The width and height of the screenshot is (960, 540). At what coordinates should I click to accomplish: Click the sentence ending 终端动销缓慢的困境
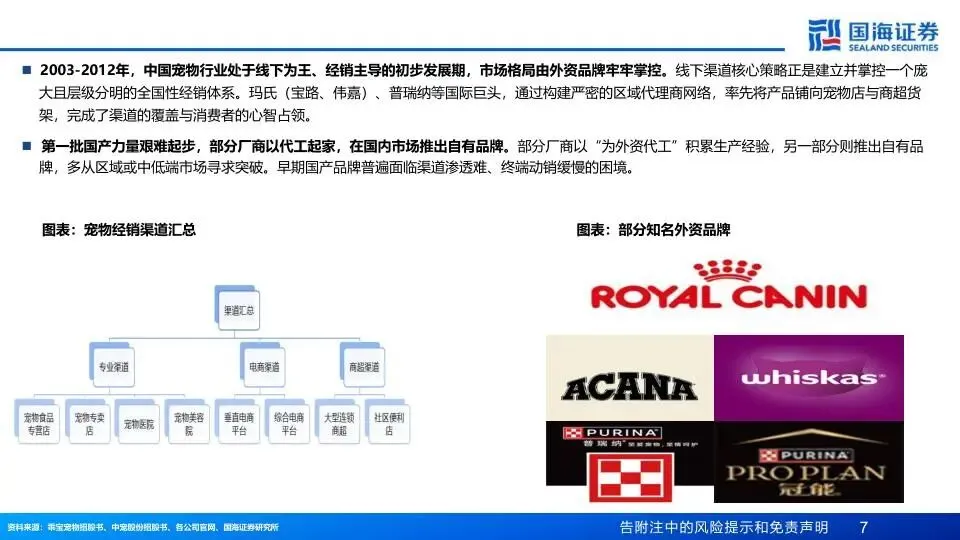456,168
